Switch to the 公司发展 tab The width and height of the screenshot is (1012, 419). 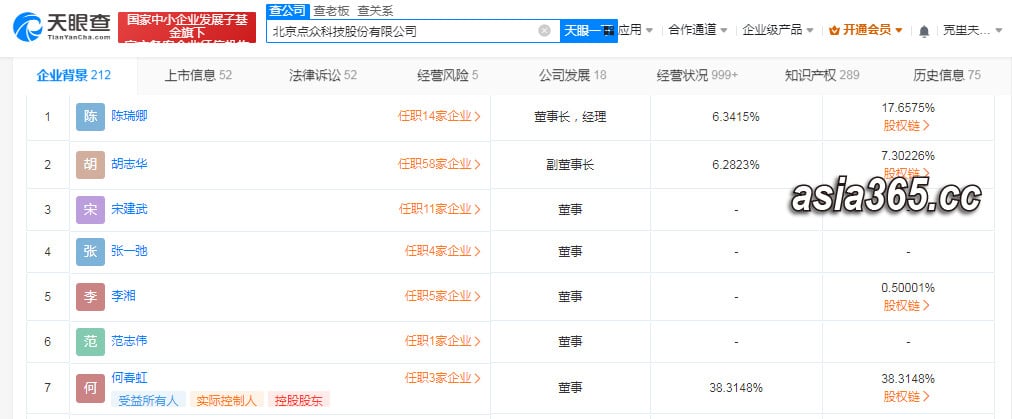tap(572, 75)
